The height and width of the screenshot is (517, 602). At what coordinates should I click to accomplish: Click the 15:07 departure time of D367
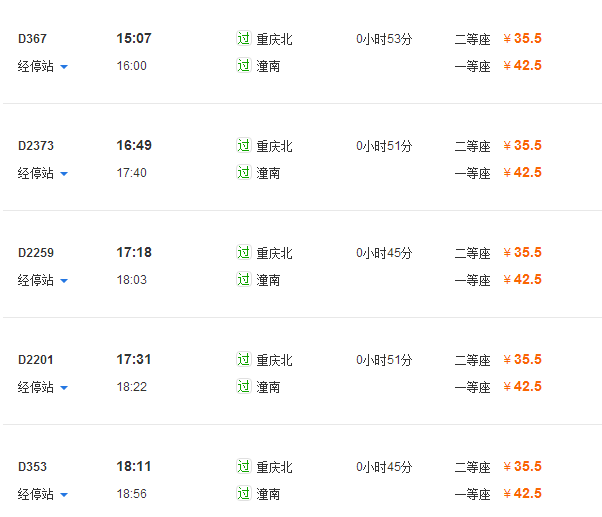point(134,39)
